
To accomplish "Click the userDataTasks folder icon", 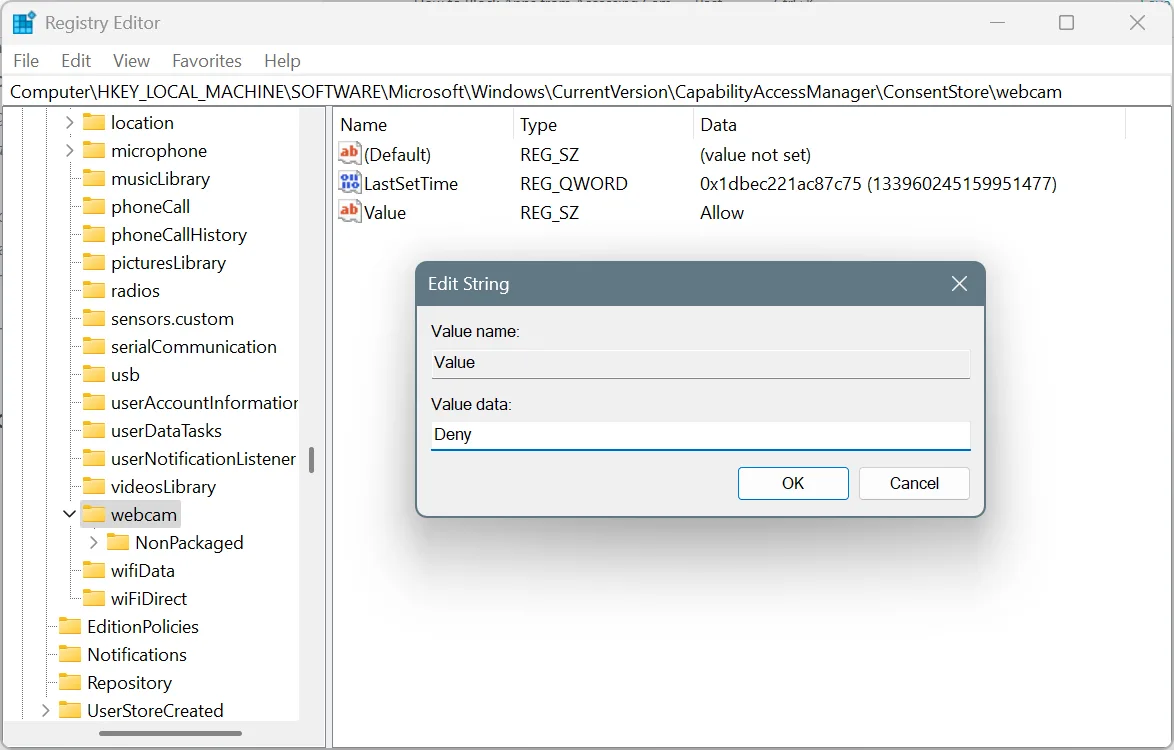I will pos(94,430).
